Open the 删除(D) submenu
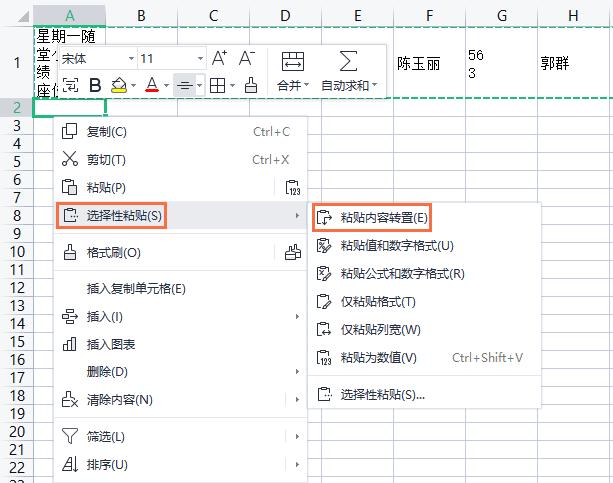This screenshot has height=483, width=613. 180,372
